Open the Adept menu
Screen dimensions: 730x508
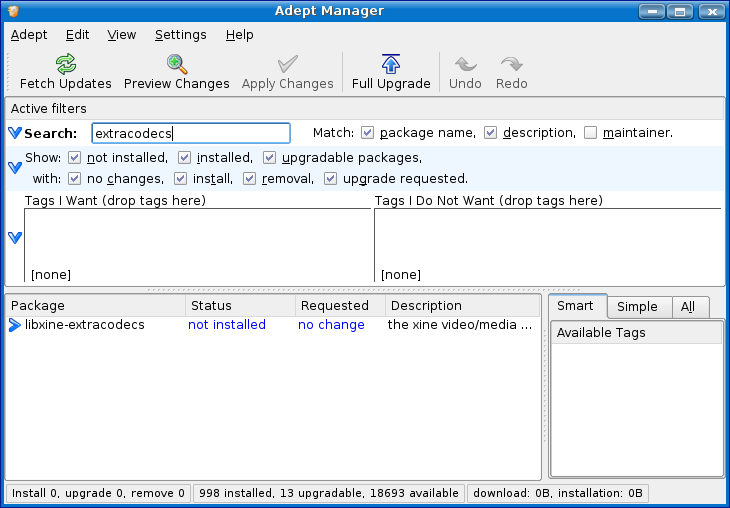[x=29, y=35]
